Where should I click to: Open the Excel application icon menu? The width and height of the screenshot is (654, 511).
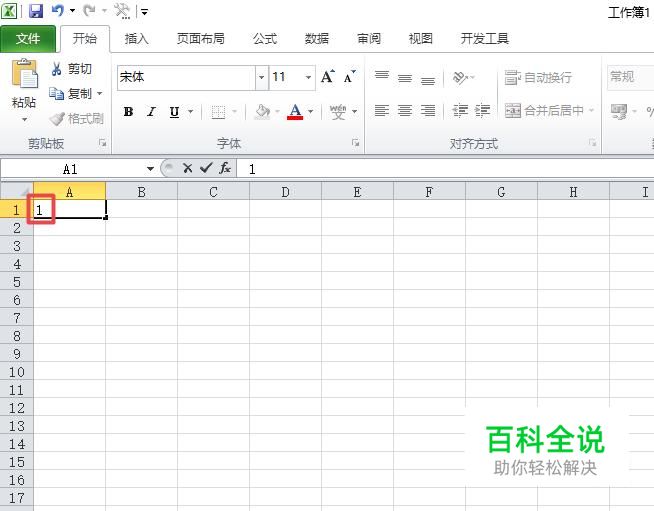click(9, 11)
